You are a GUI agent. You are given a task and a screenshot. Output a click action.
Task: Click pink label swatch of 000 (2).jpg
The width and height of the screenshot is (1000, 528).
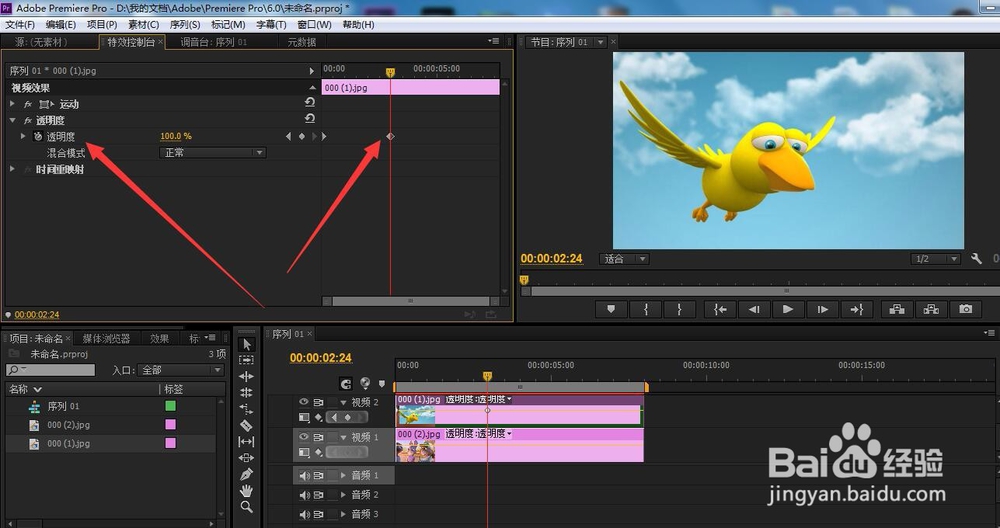pyautogui.click(x=170, y=424)
